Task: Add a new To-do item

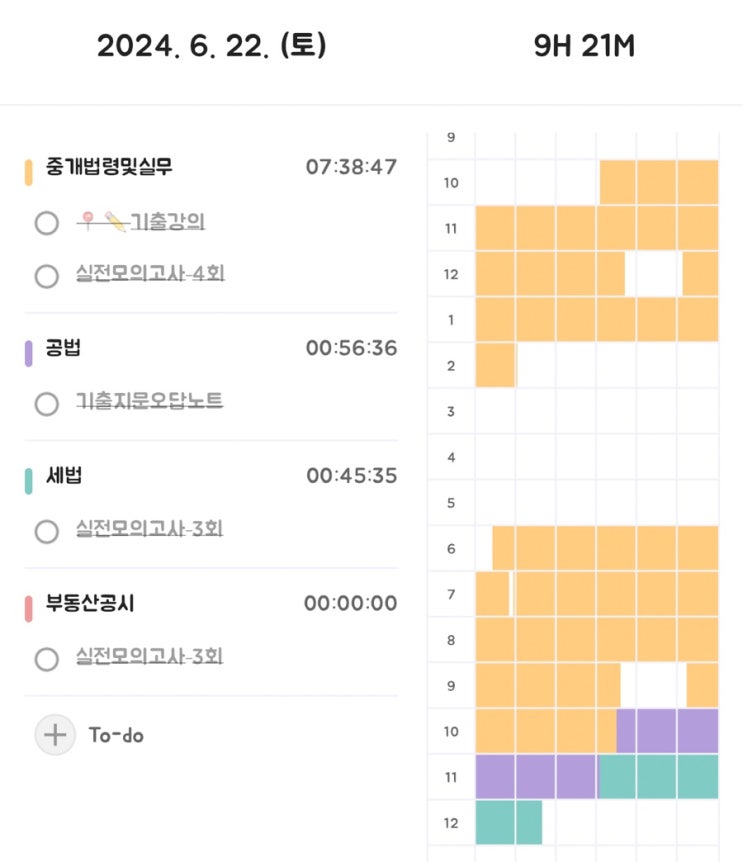Action: click(x=116, y=735)
